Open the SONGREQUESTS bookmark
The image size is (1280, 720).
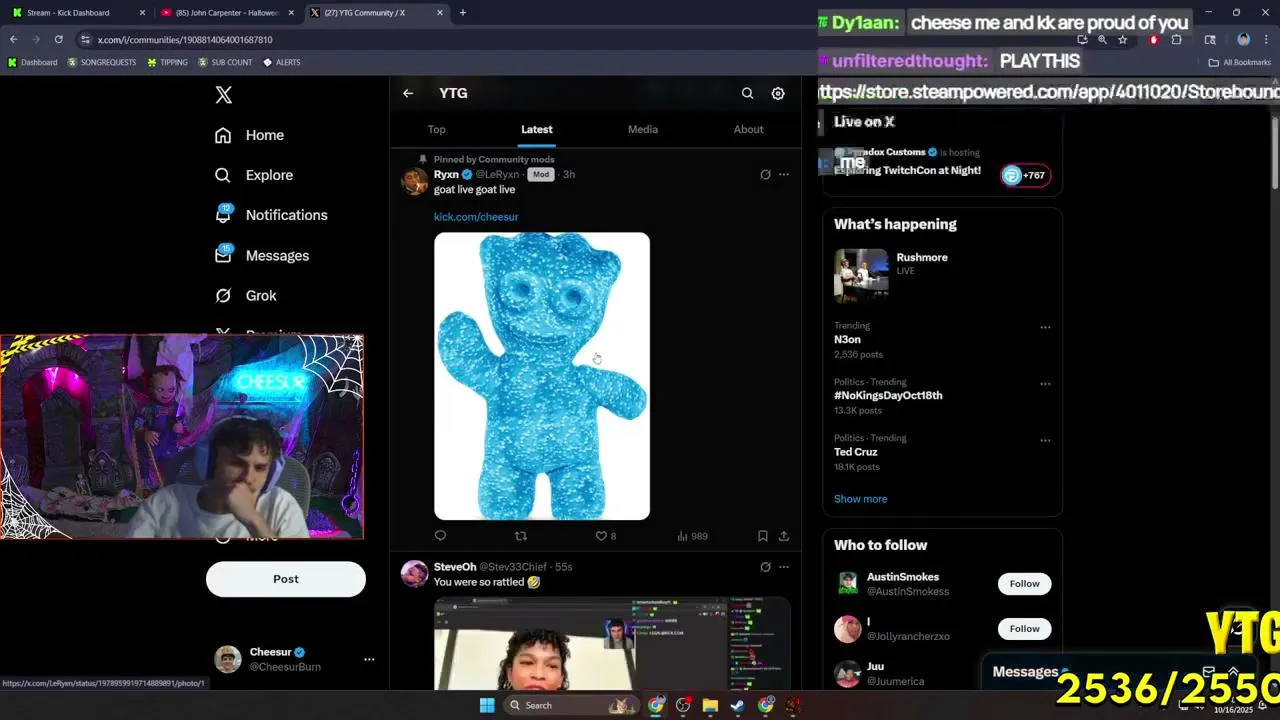click(x=101, y=62)
